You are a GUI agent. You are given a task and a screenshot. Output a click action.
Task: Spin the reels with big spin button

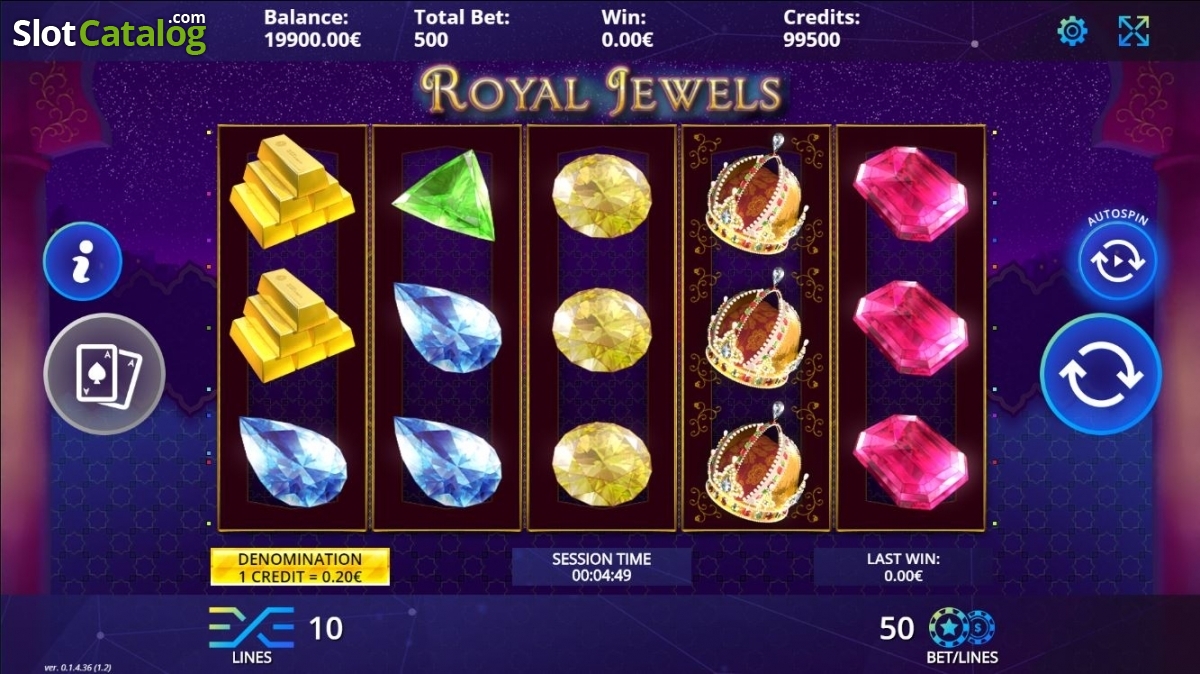tap(1101, 374)
